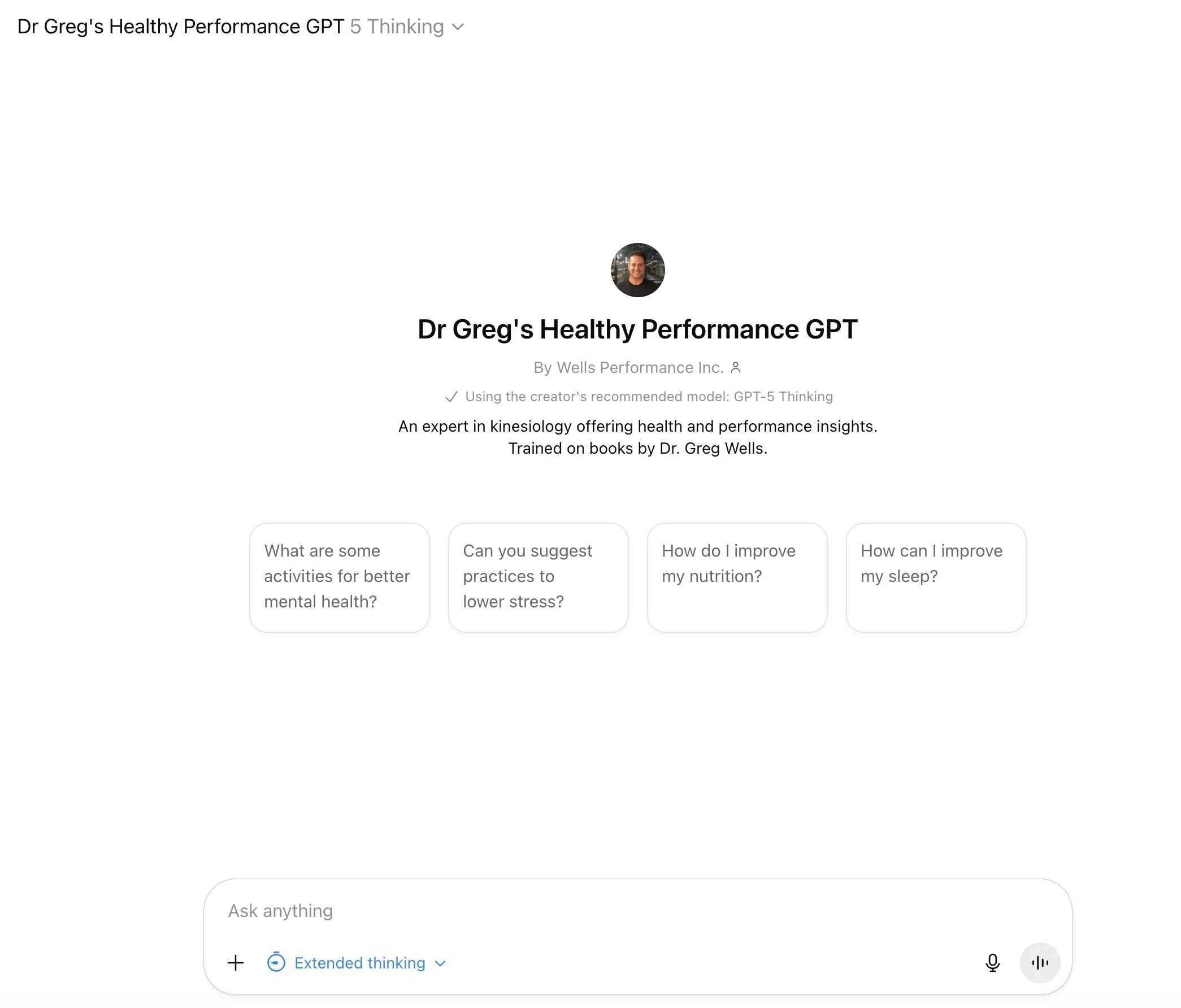1181x1008 pixels.
Task: Click the recommended model GPT-5 Thinking notice
Action: 649,397
